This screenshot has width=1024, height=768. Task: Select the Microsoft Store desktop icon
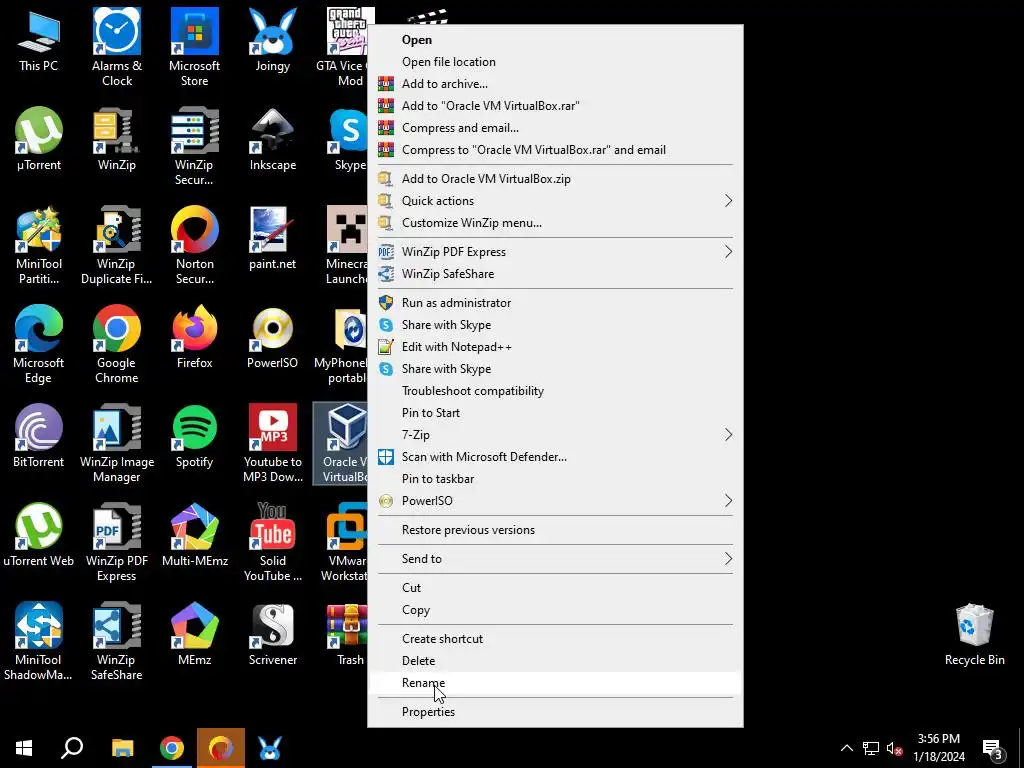point(194,48)
